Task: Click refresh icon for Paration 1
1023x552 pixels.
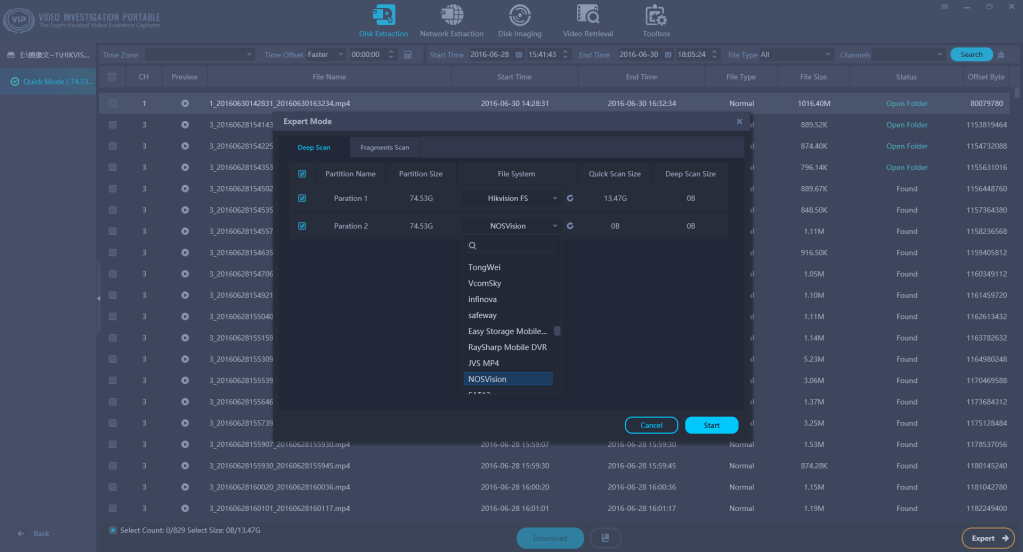Action: 569,198
